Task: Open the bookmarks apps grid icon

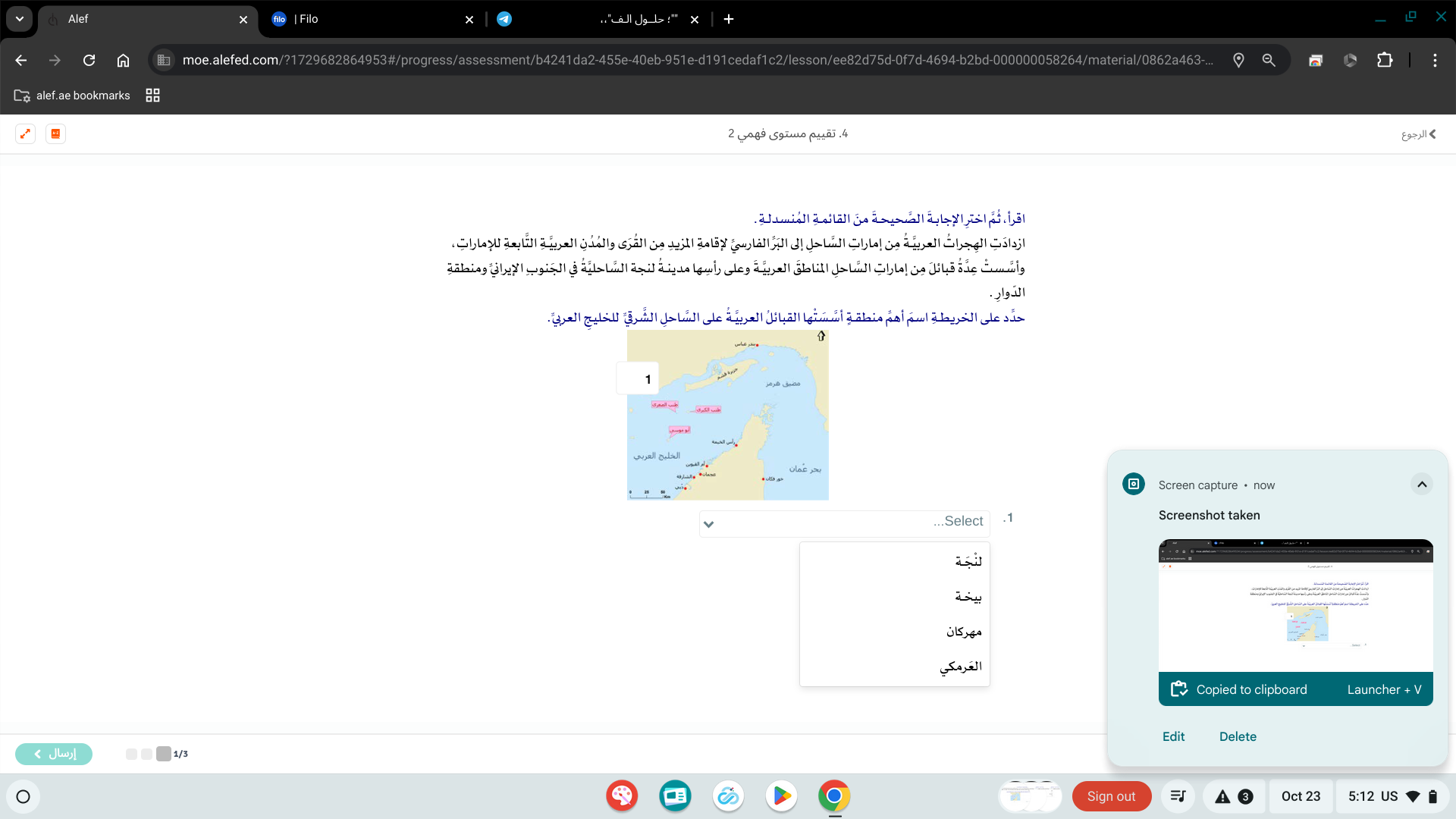Action: coord(152,96)
